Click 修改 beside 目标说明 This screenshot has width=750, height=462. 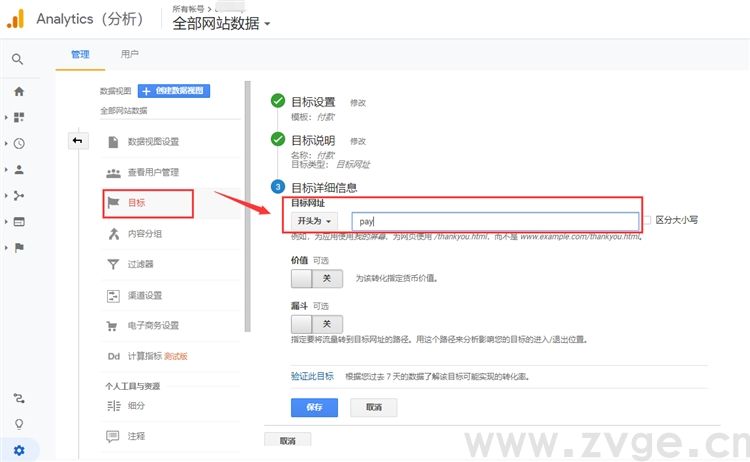[x=358, y=141]
